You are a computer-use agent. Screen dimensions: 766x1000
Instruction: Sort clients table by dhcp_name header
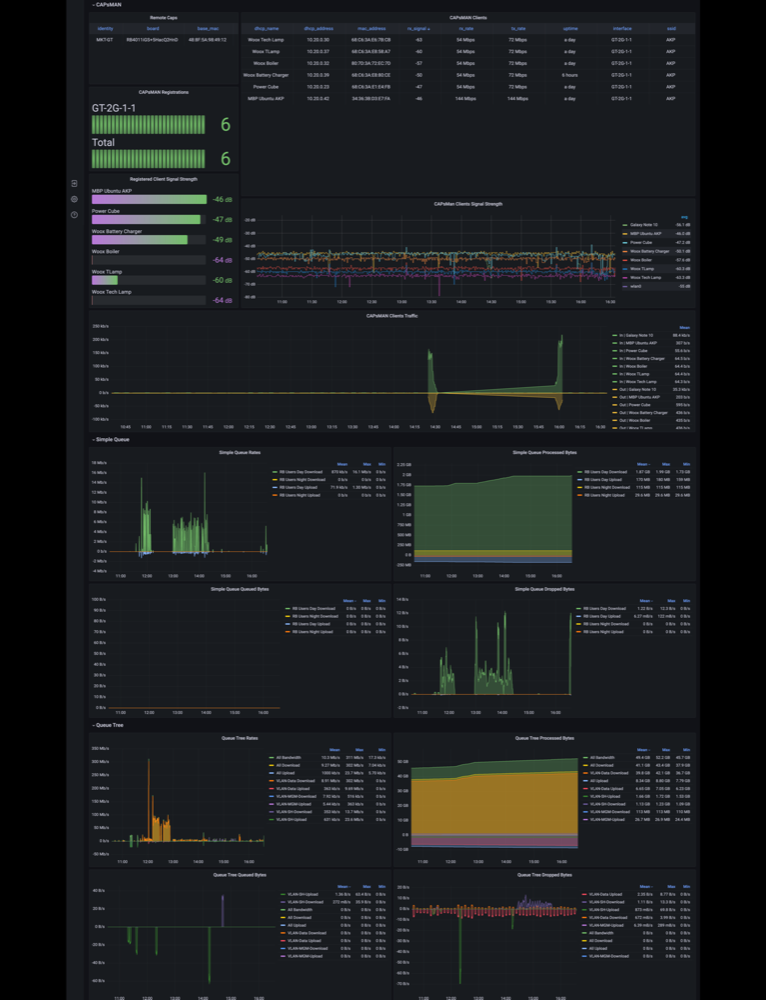pyautogui.click(x=266, y=29)
